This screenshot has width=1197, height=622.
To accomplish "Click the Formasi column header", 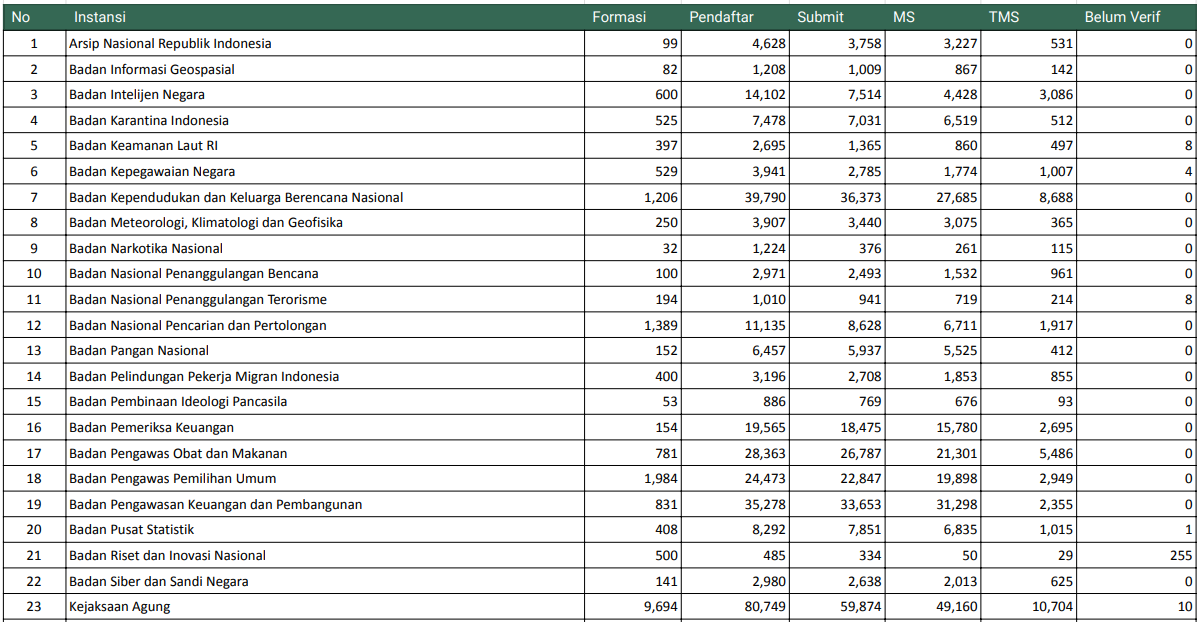I will click(633, 17).
